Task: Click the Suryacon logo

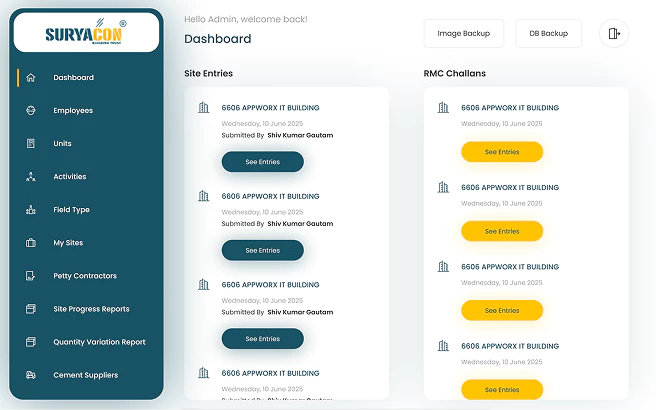Action: 86,33
